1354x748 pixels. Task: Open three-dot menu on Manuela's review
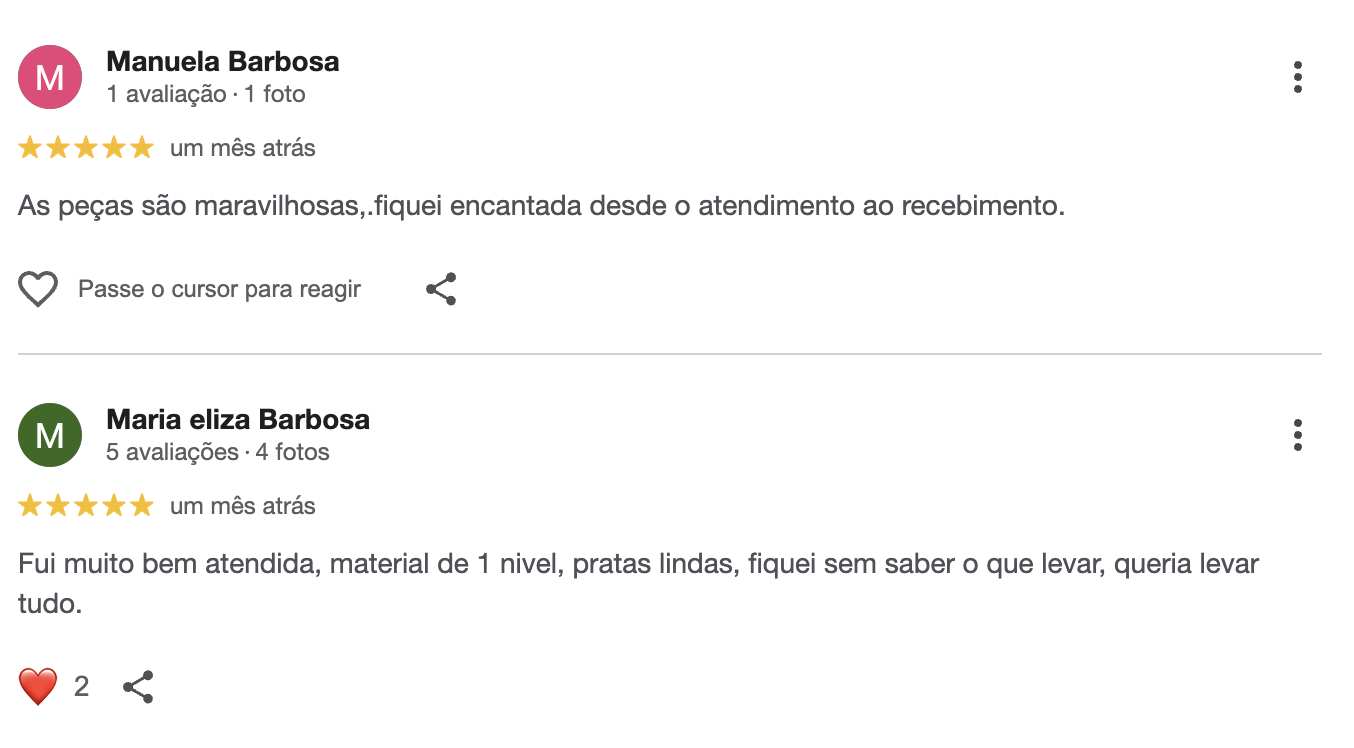tap(1297, 77)
